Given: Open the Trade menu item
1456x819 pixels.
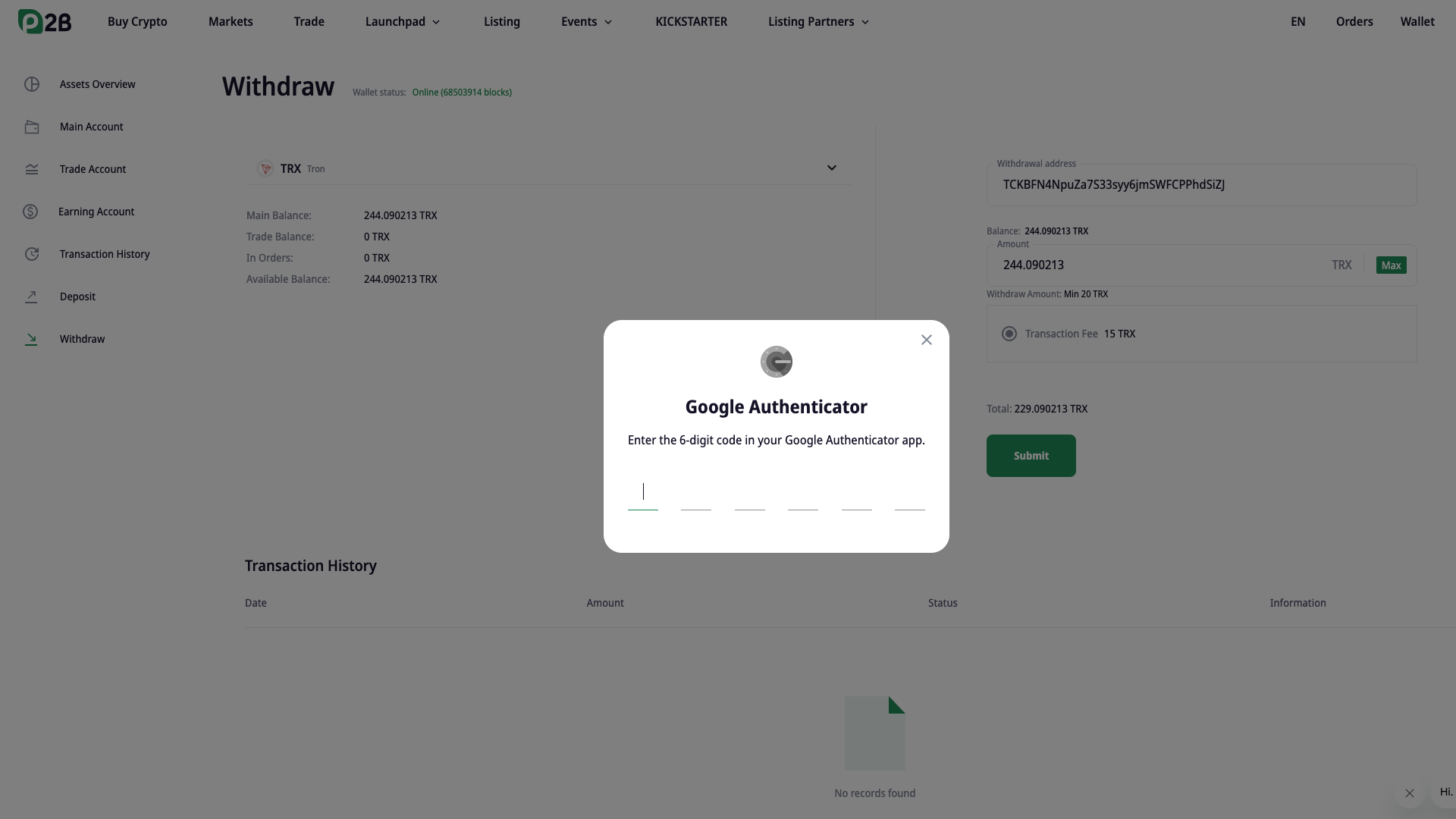Looking at the screenshot, I should pyautogui.click(x=309, y=21).
